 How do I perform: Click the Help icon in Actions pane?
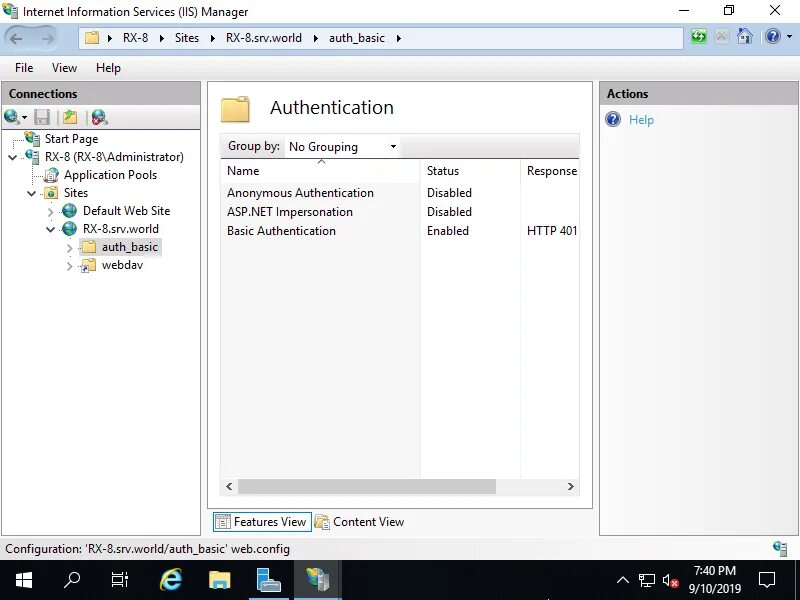click(613, 119)
